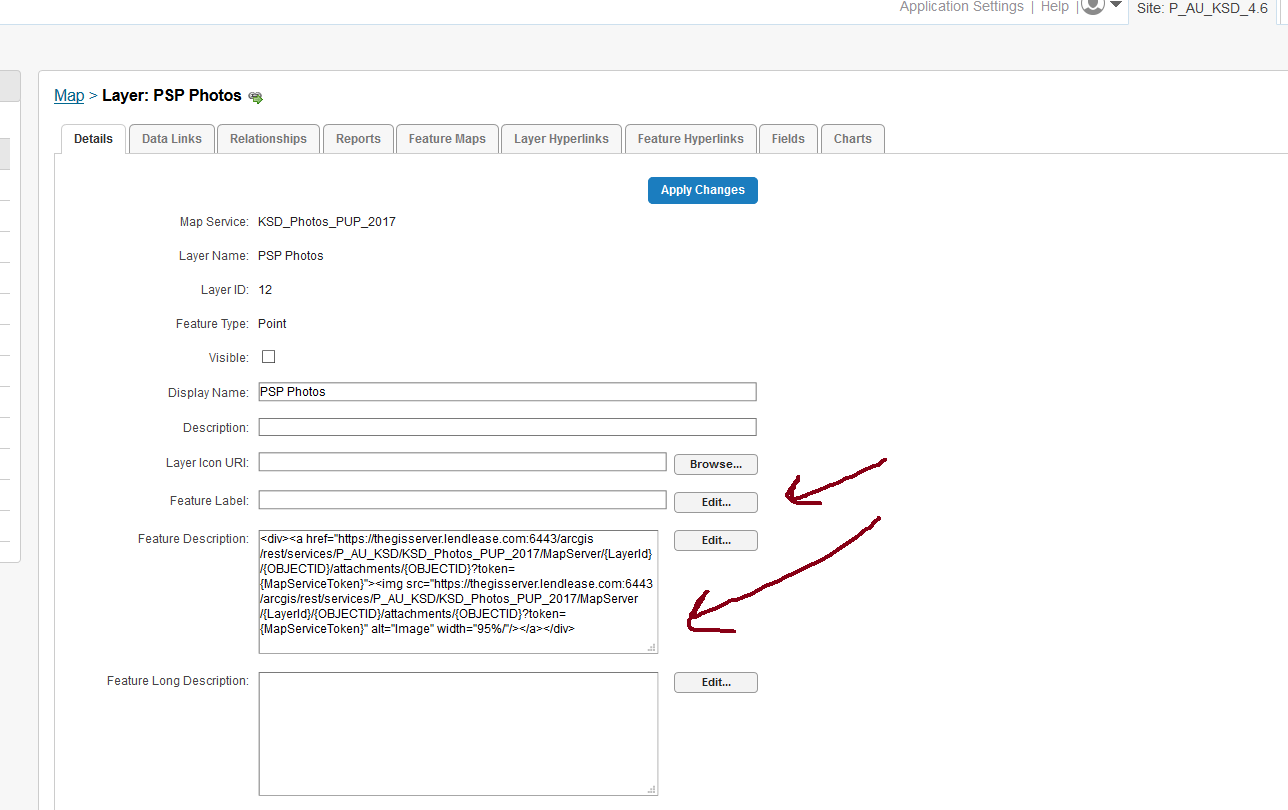This screenshot has width=1288, height=810.
Task: Open the Reports tab
Action: coord(358,139)
